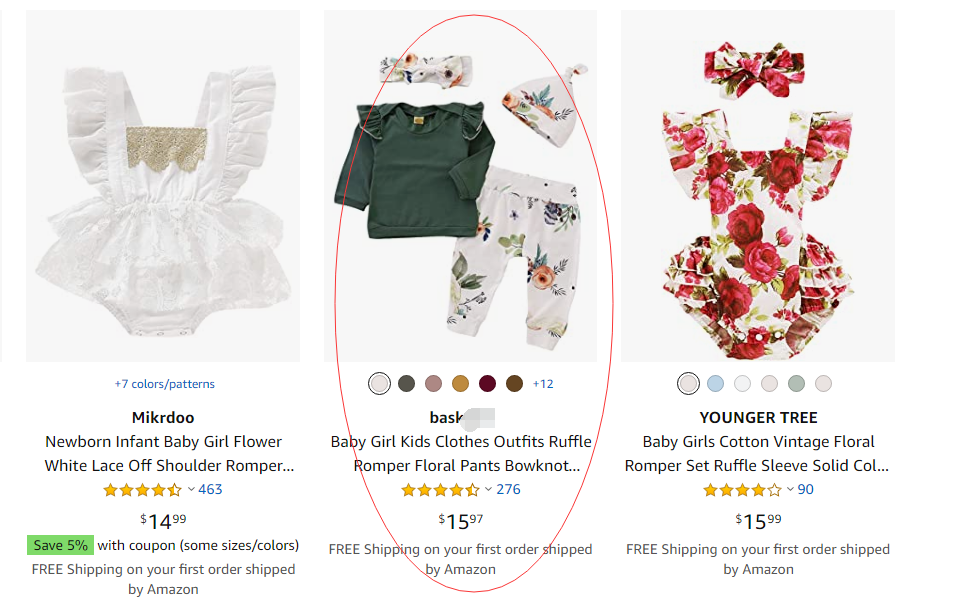Select the brown color swatch
Image resolution: width=966 pixels, height=600 pixels.
(x=514, y=384)
